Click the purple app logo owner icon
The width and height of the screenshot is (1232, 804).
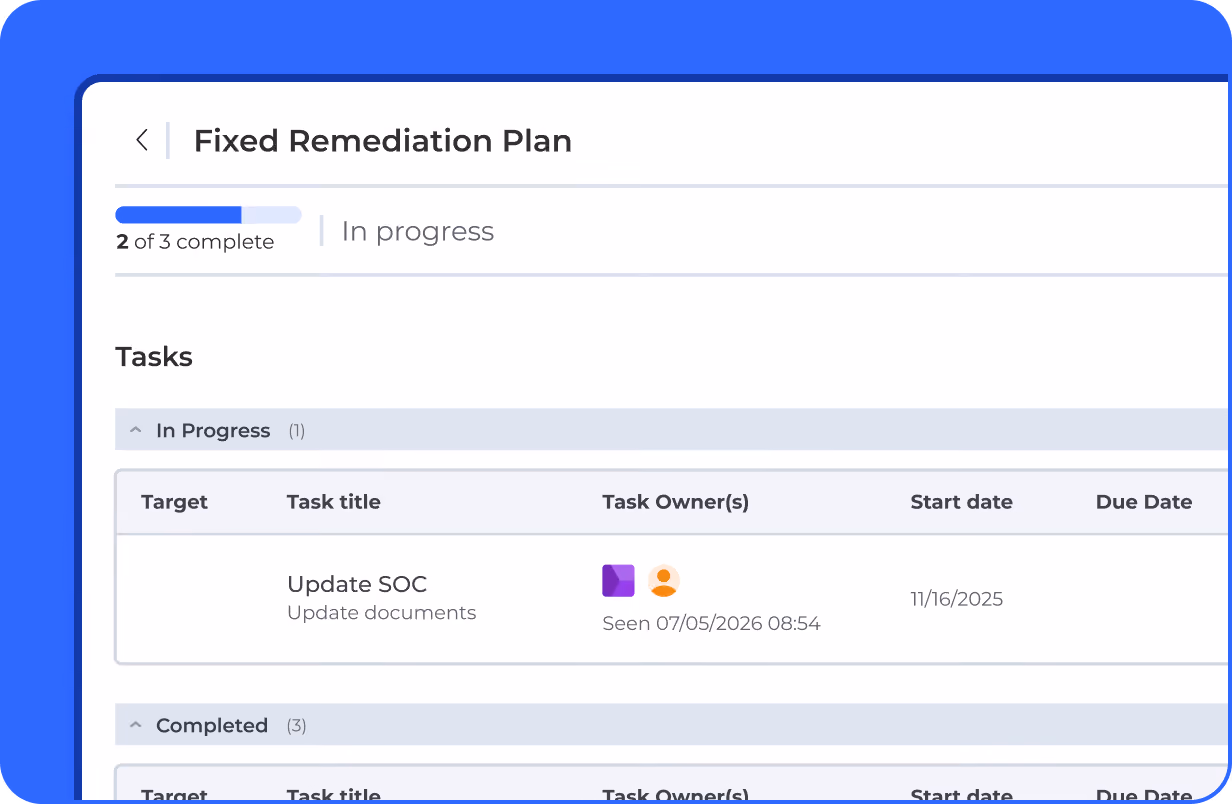pos(618,581)
